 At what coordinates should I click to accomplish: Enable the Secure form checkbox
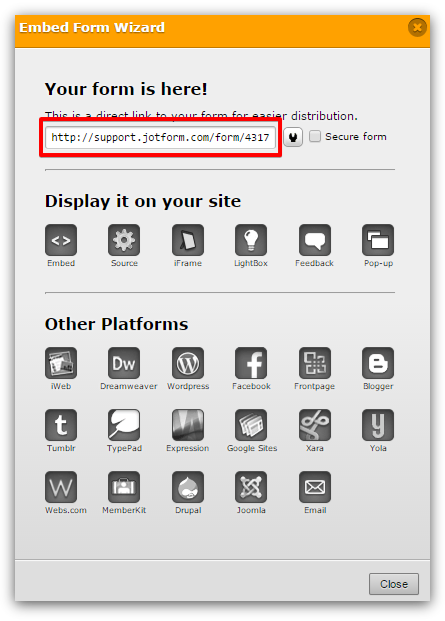[x=315, y=137]
